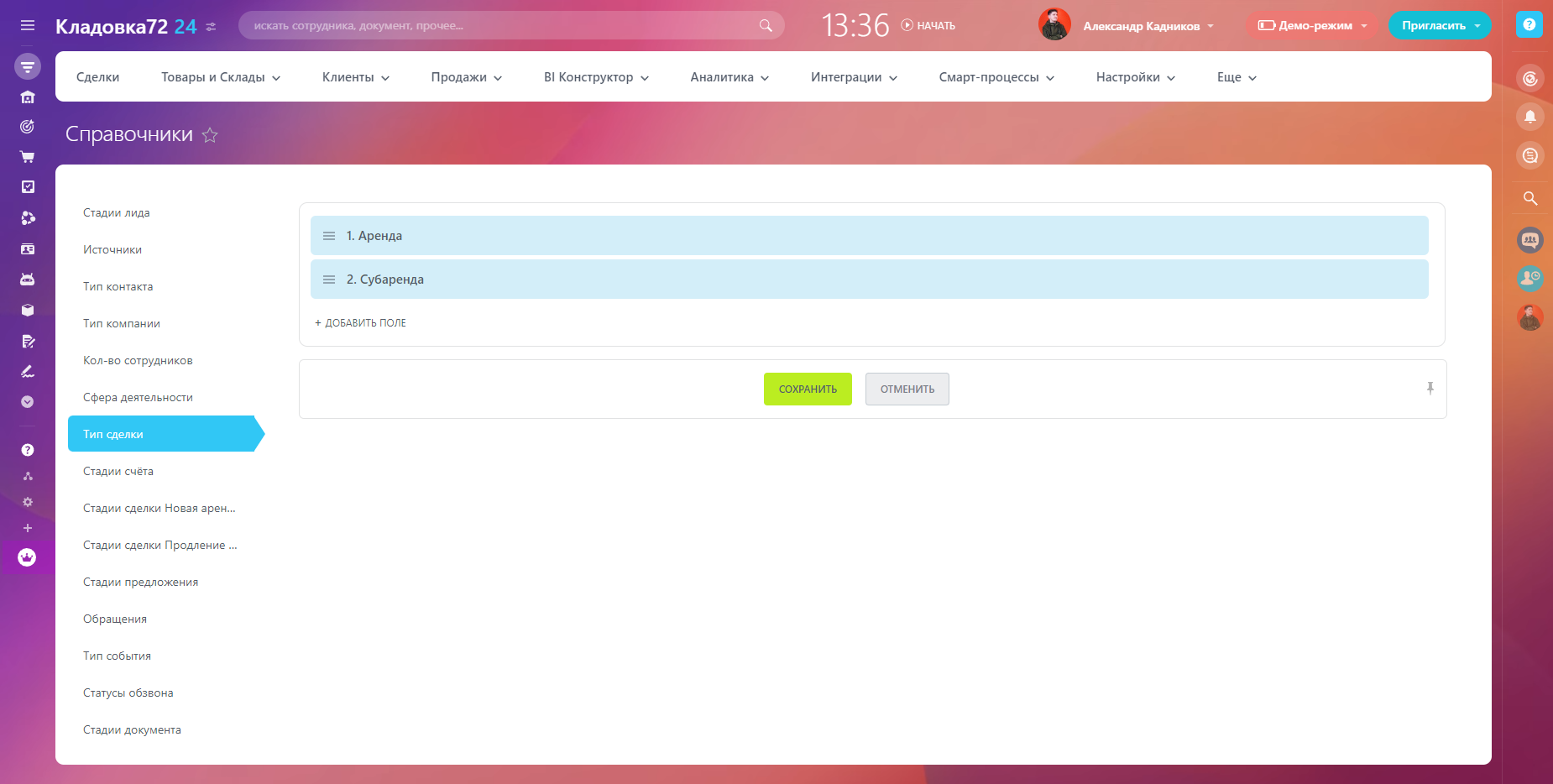This screenshot has height=784, width=1553.
Task: Click the ОТМЕНИТЬ button
Action: (x=907, y=389)
